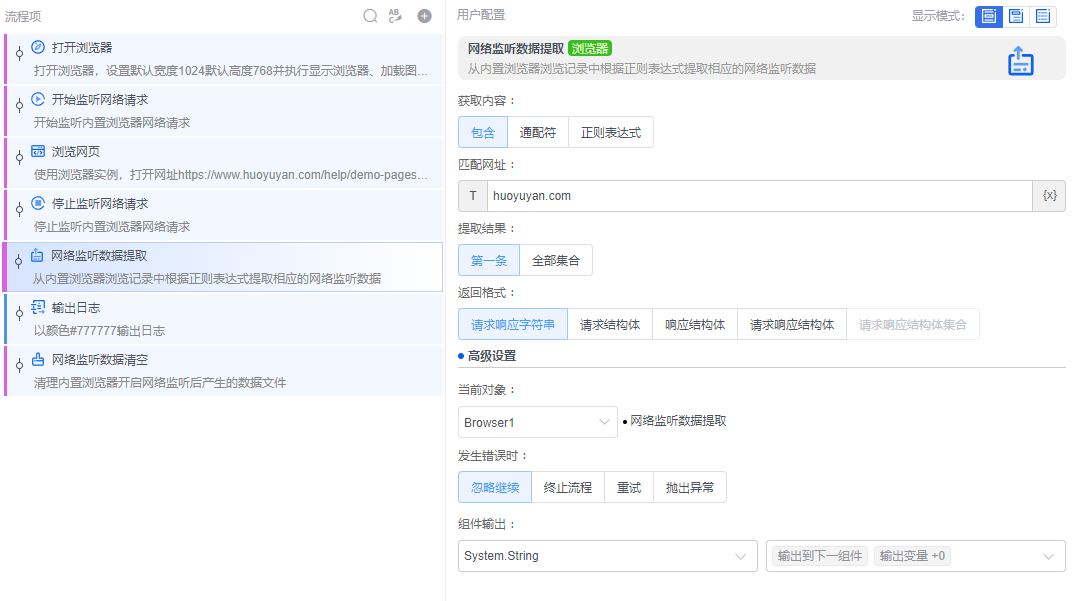
Task: Click the 打开浏览器 step icon in the flow list
Action: tap(38, 45)
